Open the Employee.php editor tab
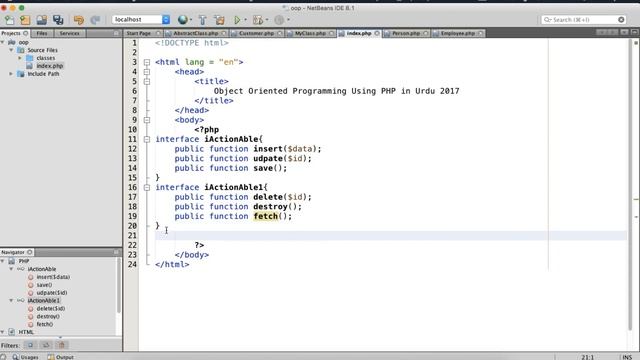The image size is (640, 360). pyautogui.click(x=458, y=33)
